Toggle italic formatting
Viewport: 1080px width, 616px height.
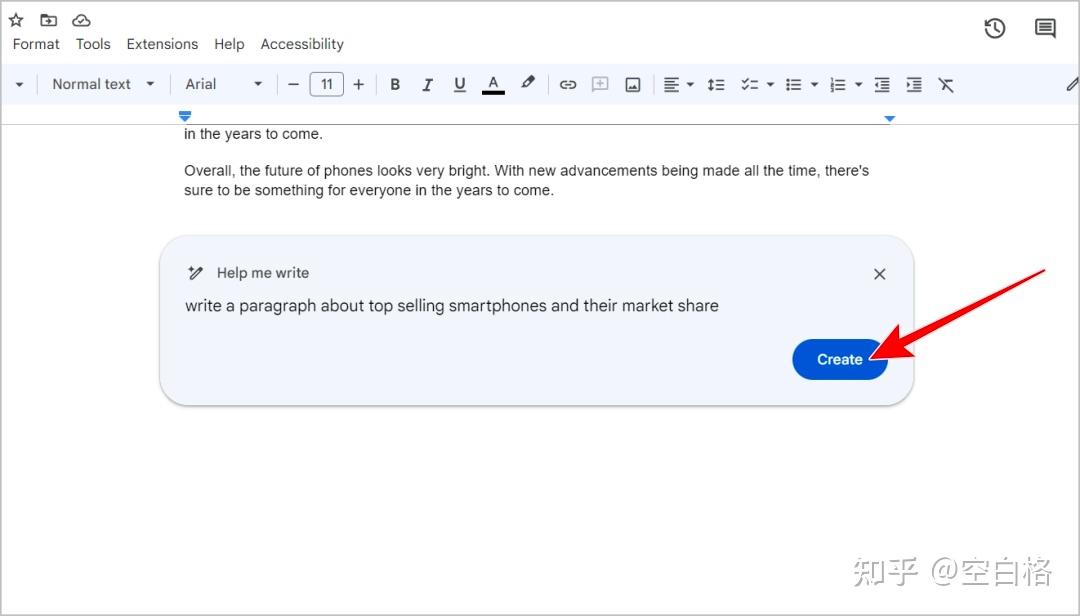427,85
